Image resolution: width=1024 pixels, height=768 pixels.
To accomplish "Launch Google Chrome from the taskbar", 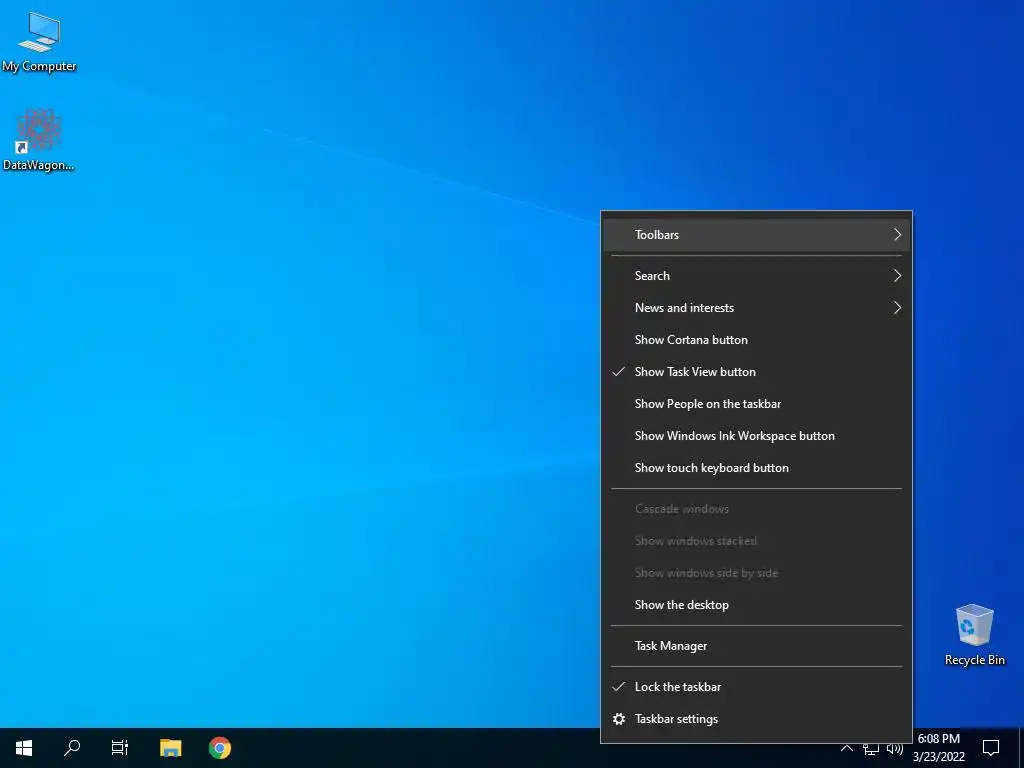I will pos(219,748).
